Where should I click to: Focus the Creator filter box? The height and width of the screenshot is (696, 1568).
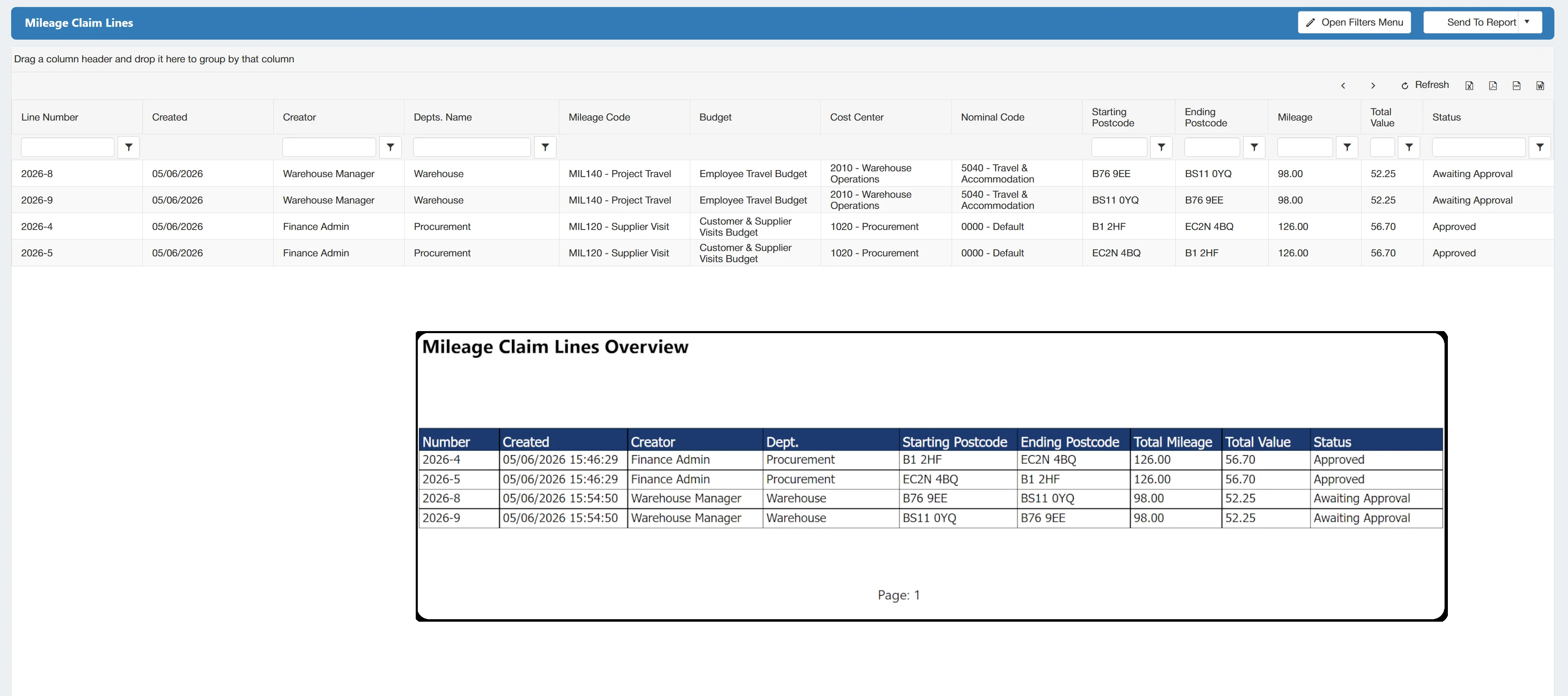click(329, 147)
